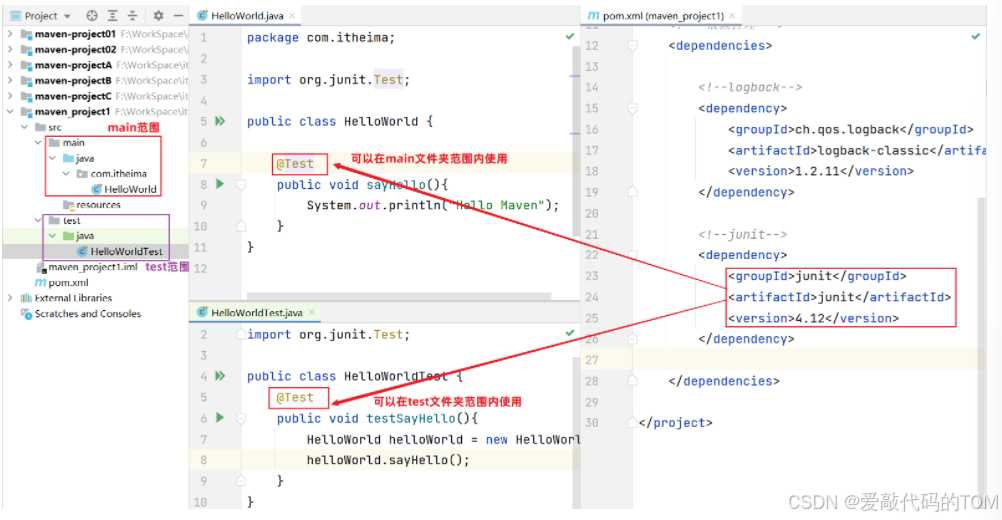Close the pom.xml tab
Viewport: 1002px width, 520px height.
[732, 15]
